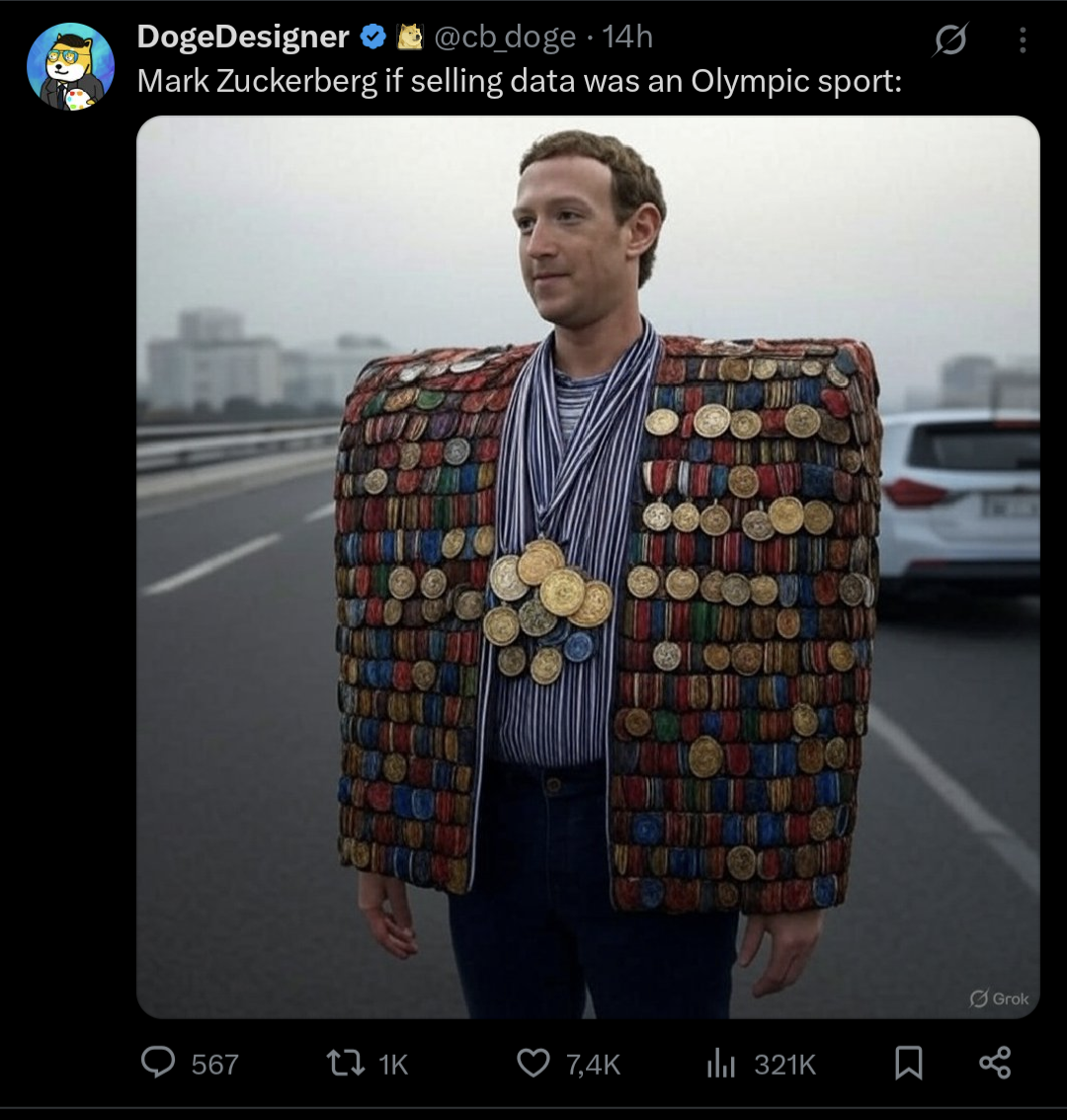Open the 567 replies count
This screenshot has height=1120, width=1067.
coord(214,1065)
